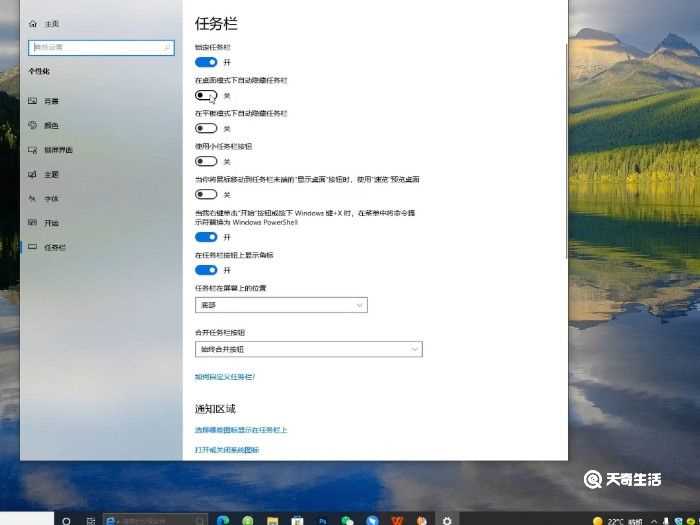The width and height of the screenshot is (700, 525).
Task: Click the settings window vertical scrollbar
Action: tap(566, 152)
